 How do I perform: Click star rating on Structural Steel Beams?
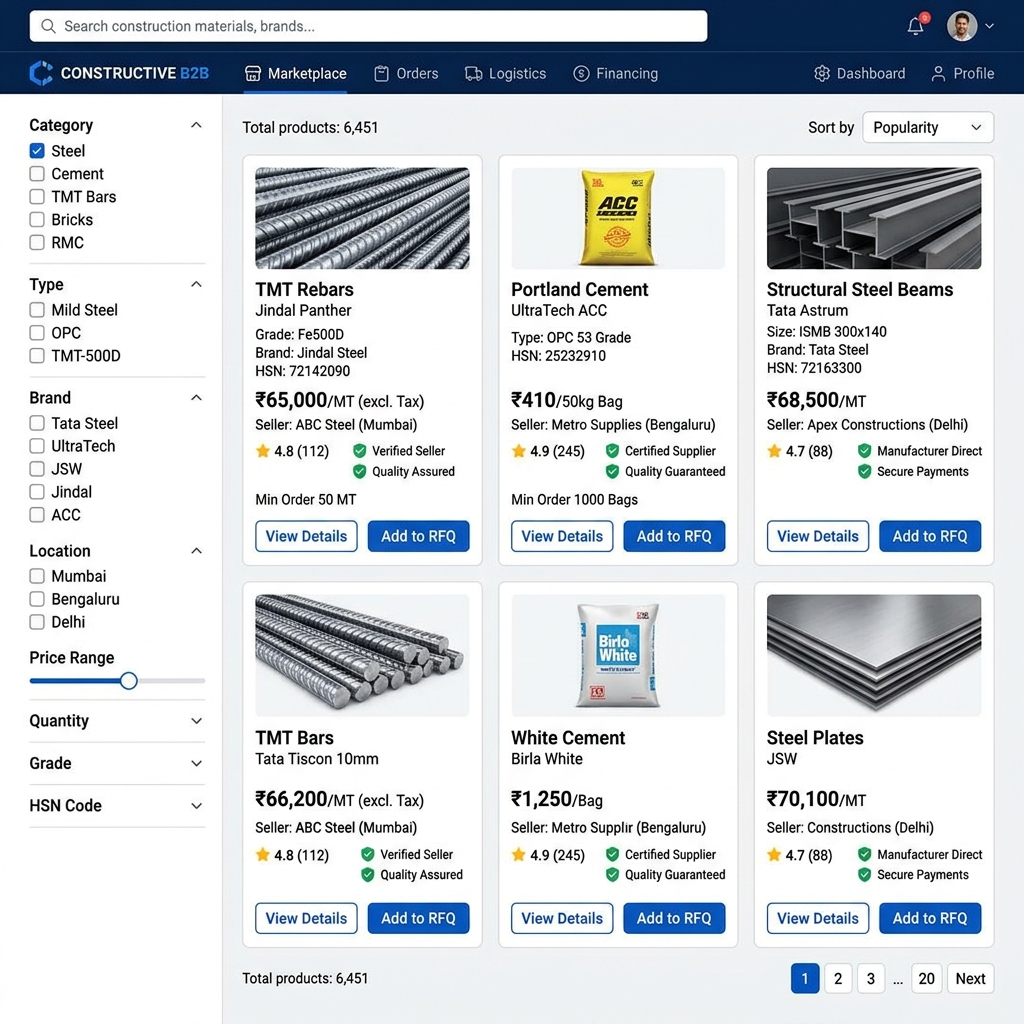click(x=775, y=451)
